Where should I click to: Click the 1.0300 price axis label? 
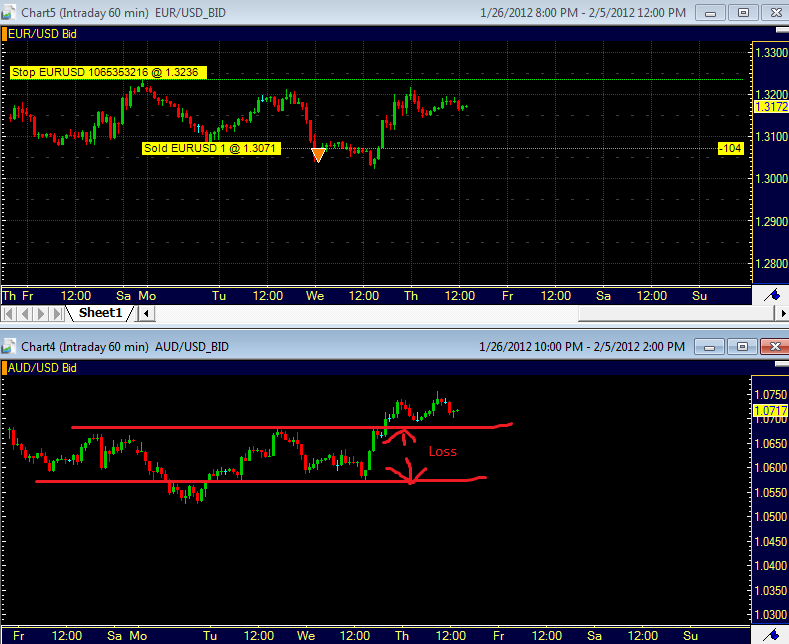771,614
